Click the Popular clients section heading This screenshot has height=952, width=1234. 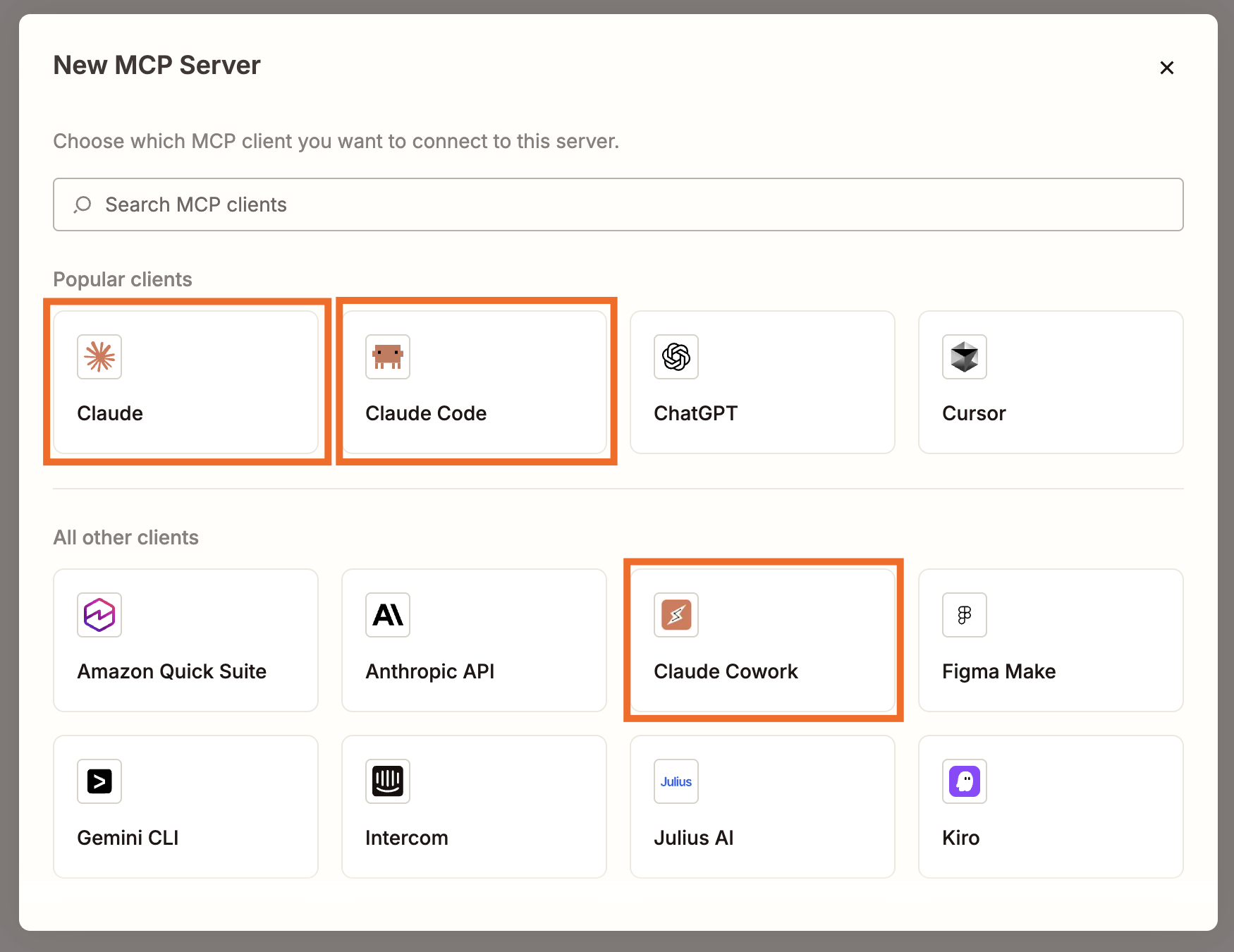(123, 279)
